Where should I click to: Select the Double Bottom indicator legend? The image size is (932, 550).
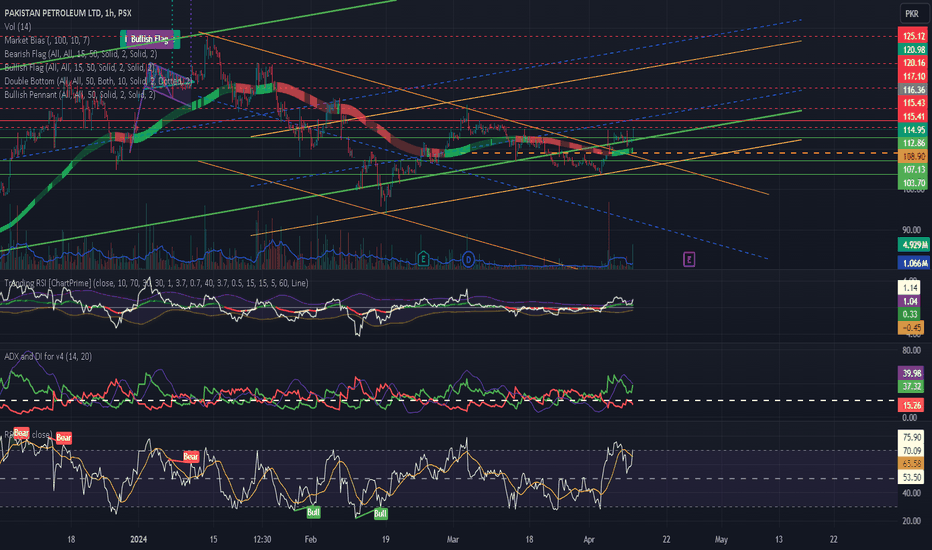tap(99, 81)
